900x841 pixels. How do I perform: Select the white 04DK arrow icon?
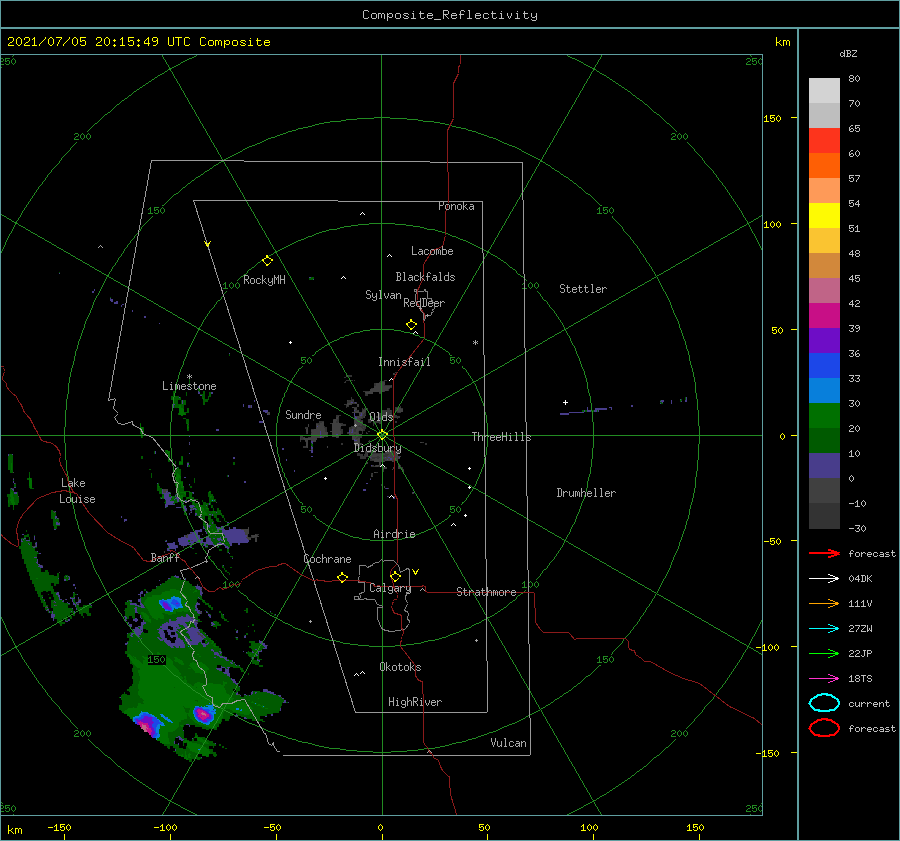pyautogui.click(x=824, y=579)
